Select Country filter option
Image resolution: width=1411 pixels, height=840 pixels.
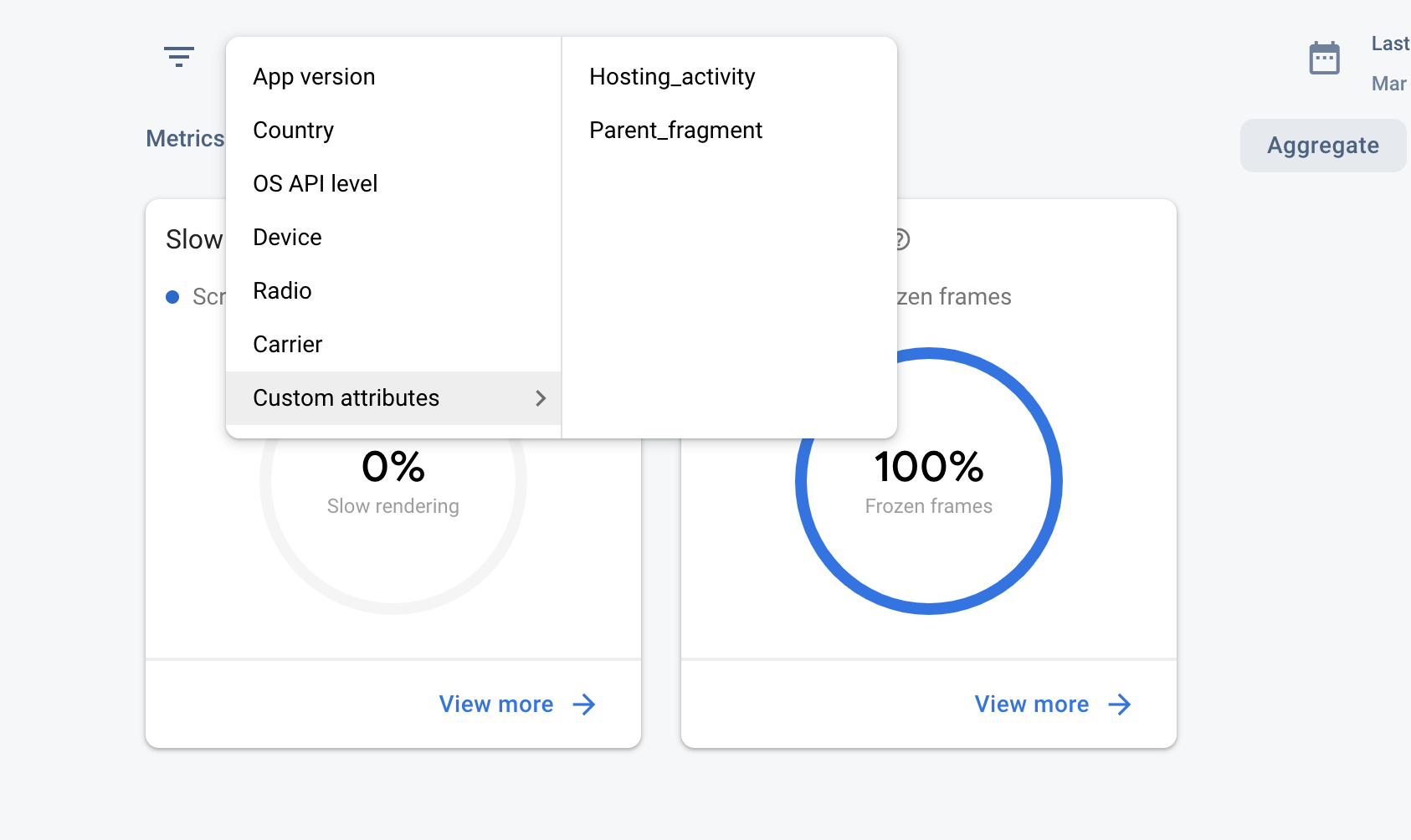point(293,131)
